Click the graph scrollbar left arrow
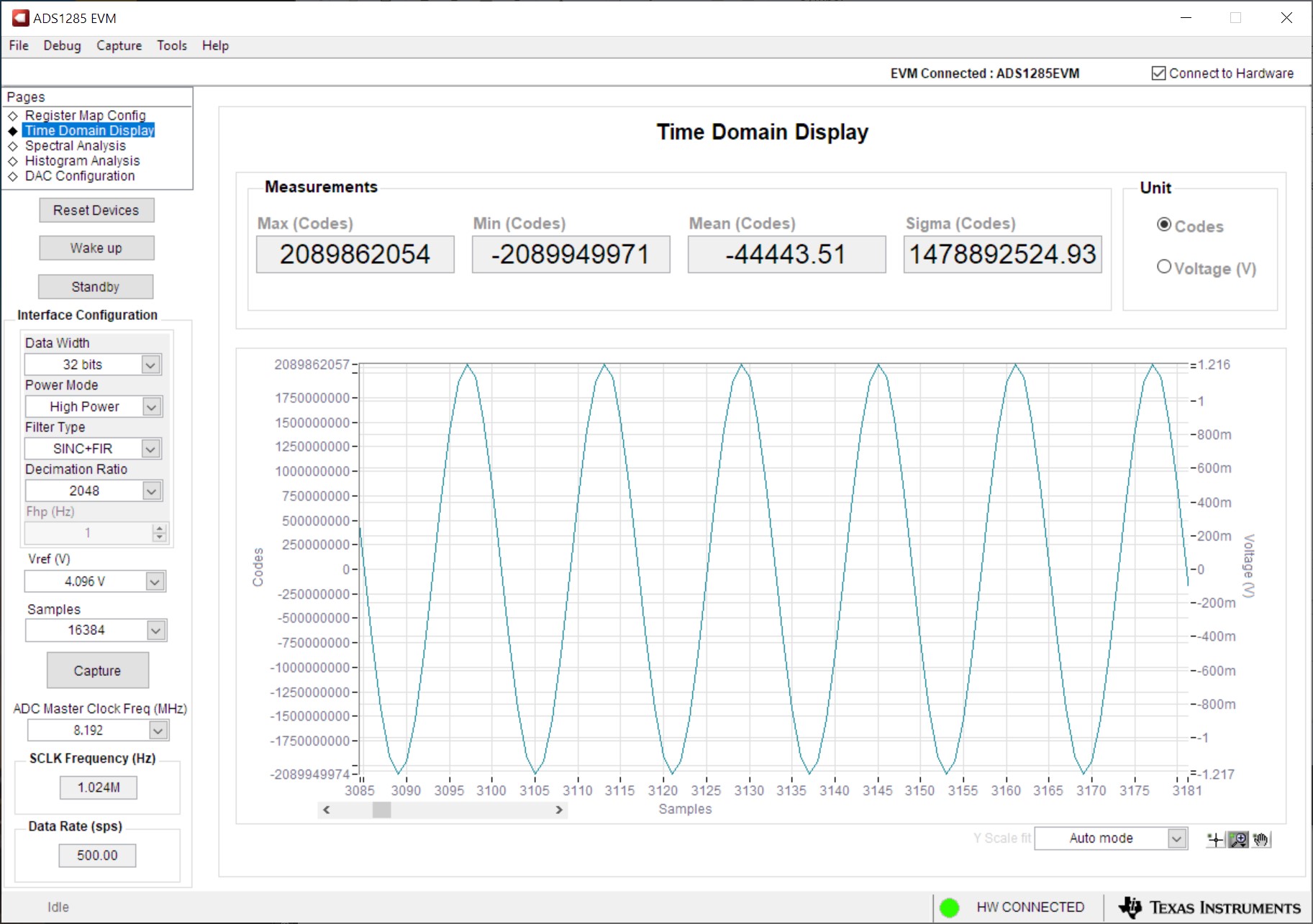The image size is (1313, 924). (327, 810)
